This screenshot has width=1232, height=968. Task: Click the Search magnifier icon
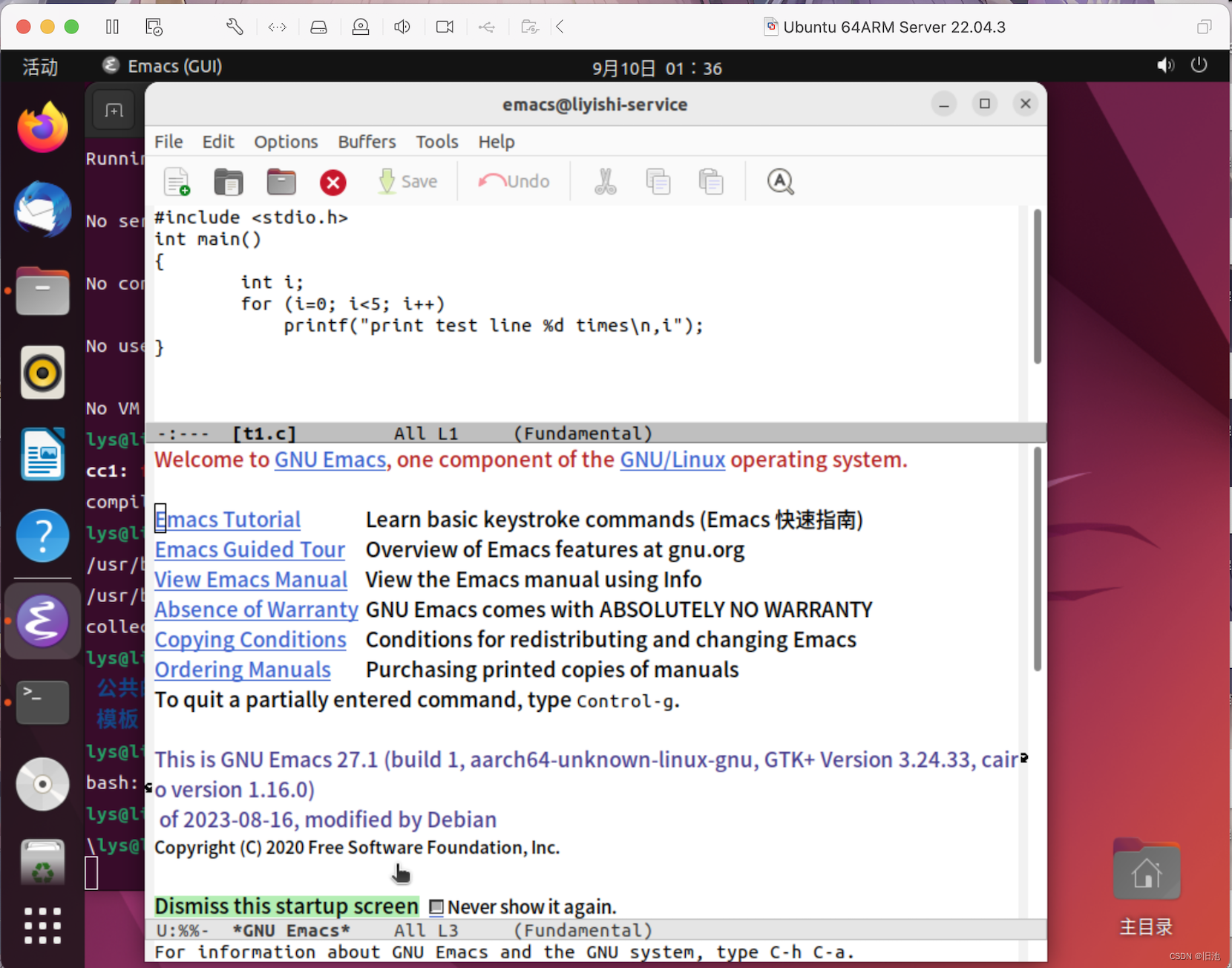coord(780,182)
